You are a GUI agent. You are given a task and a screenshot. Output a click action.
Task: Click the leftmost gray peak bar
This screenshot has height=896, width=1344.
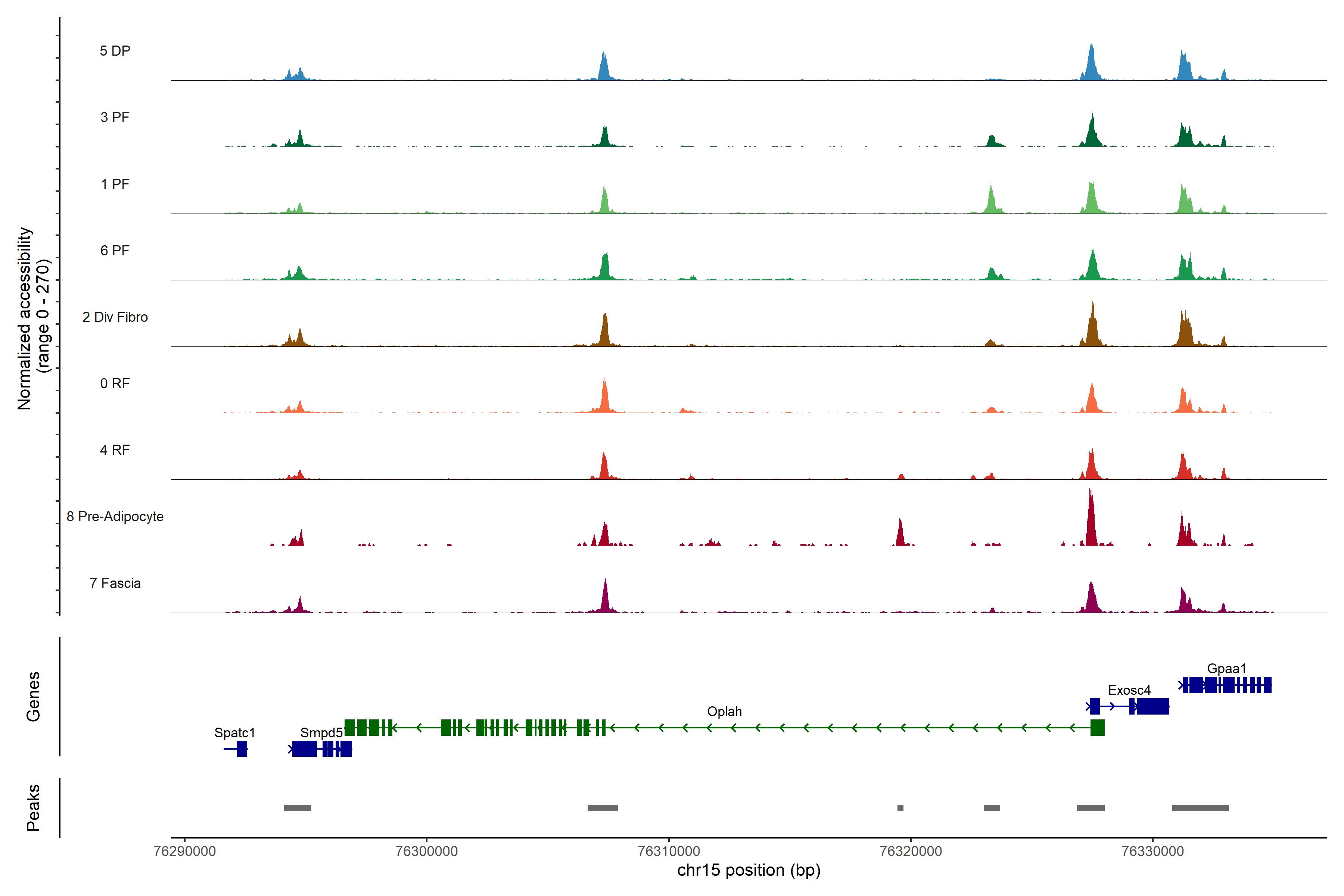click(297, 808)
